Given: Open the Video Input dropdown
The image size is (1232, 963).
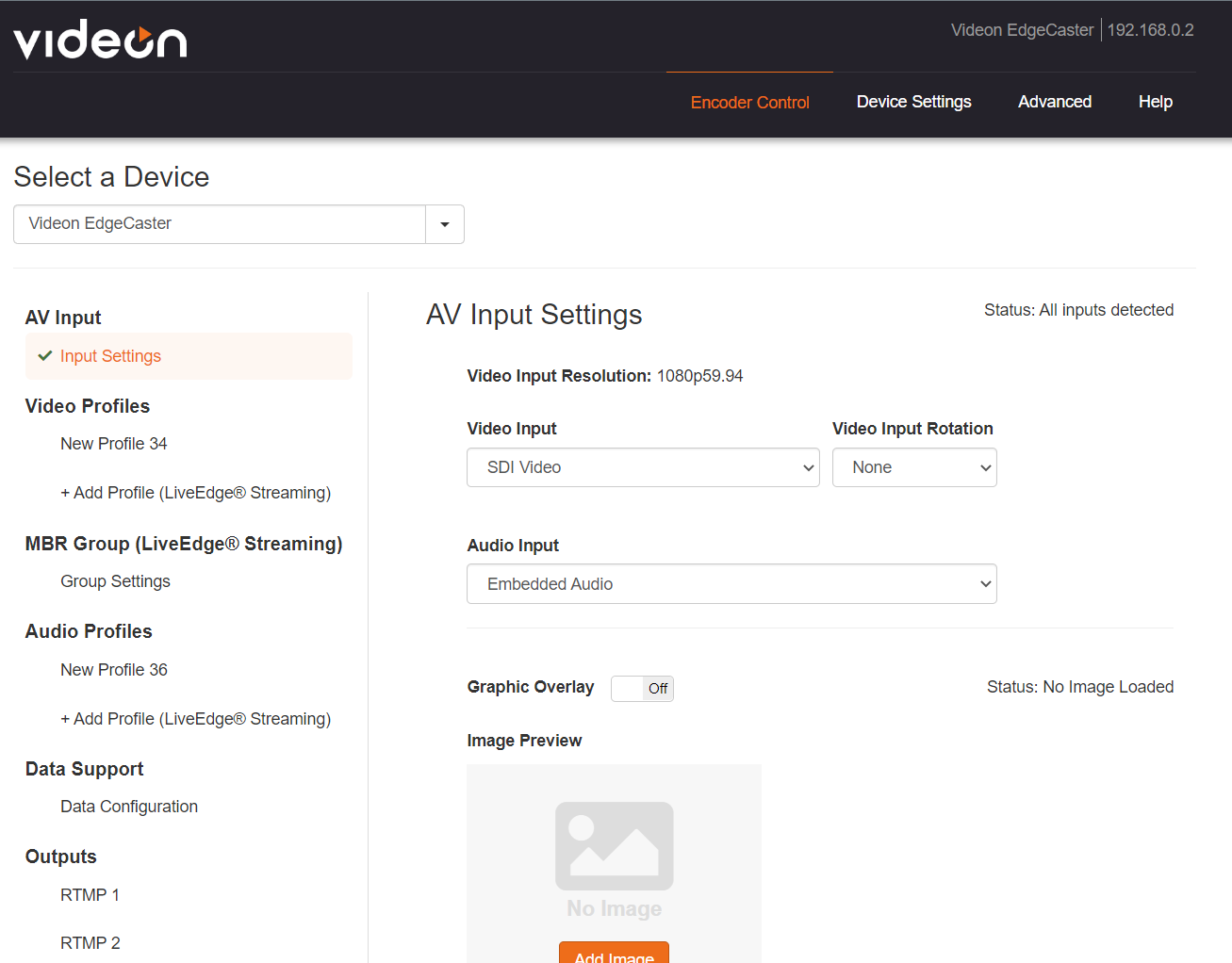Looking at the screenshot, I should [x=643, y=467].
